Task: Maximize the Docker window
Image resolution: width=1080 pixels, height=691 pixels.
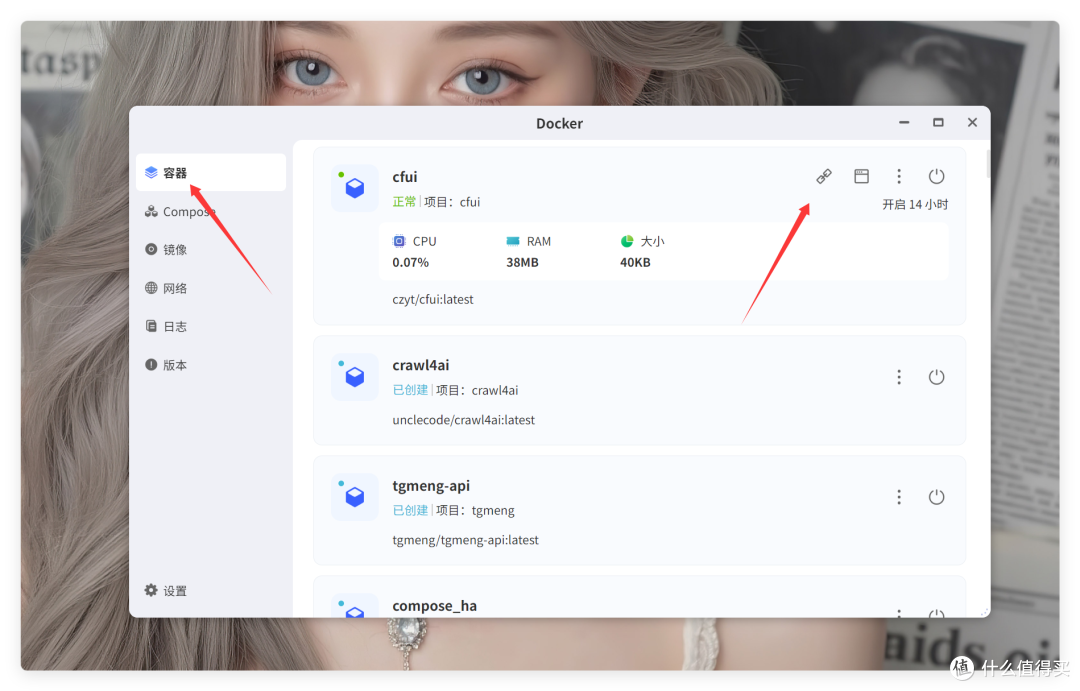Action: point(938,123)
